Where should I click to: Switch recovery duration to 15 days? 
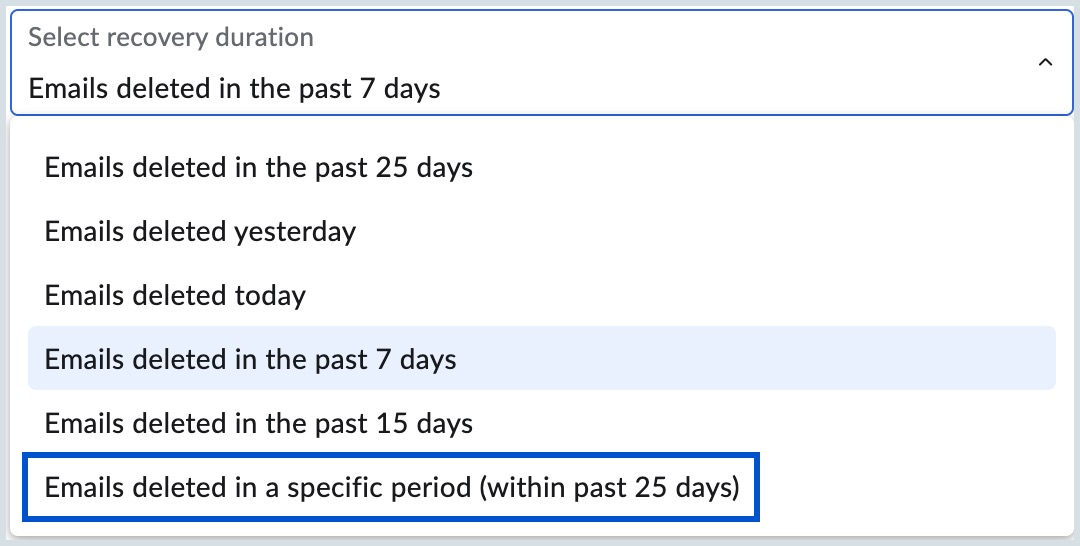[x=259, y=423]
